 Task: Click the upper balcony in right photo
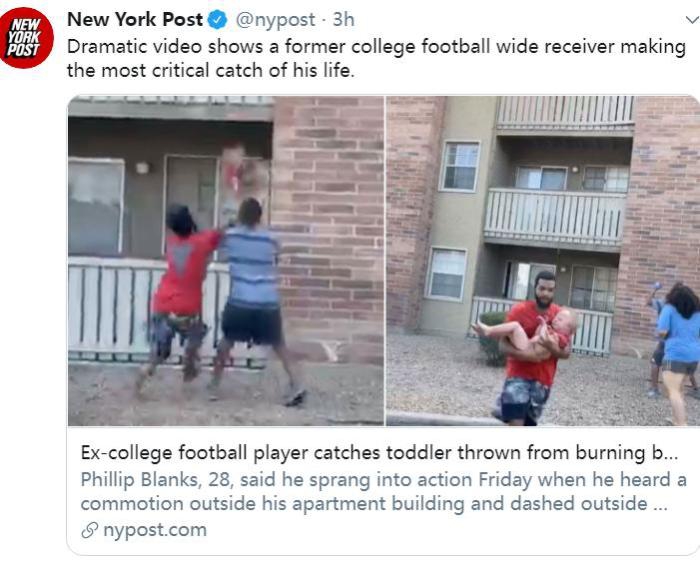[x=565, y=114]
